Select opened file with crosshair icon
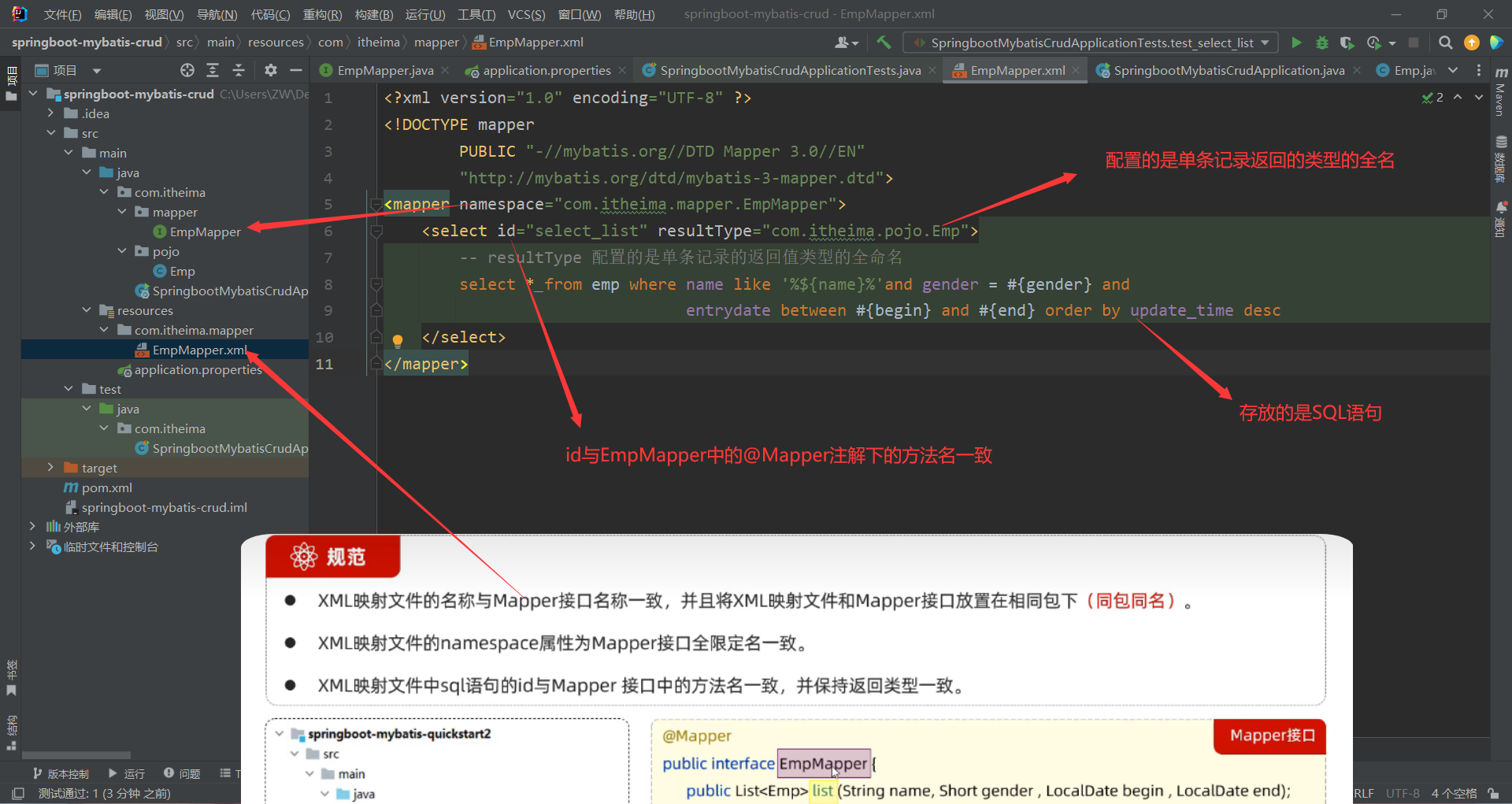The width and height of the screenshot is (1512, 804). (187, 70)
